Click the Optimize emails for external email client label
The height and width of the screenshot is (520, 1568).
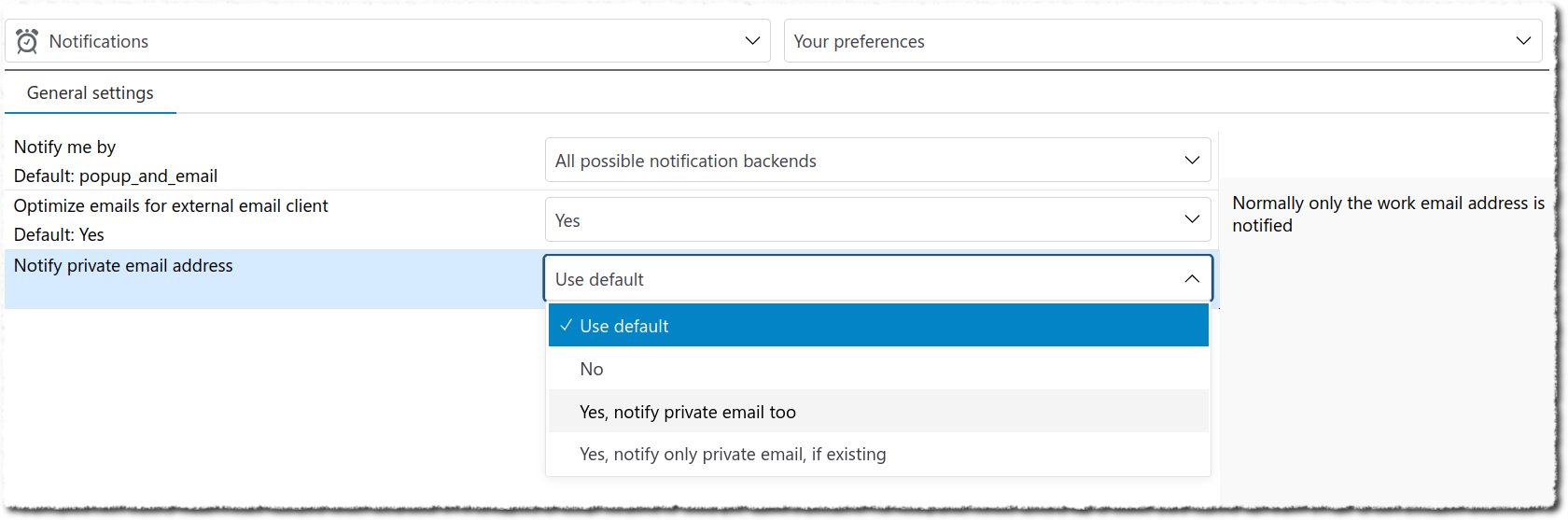pos(171,206)
